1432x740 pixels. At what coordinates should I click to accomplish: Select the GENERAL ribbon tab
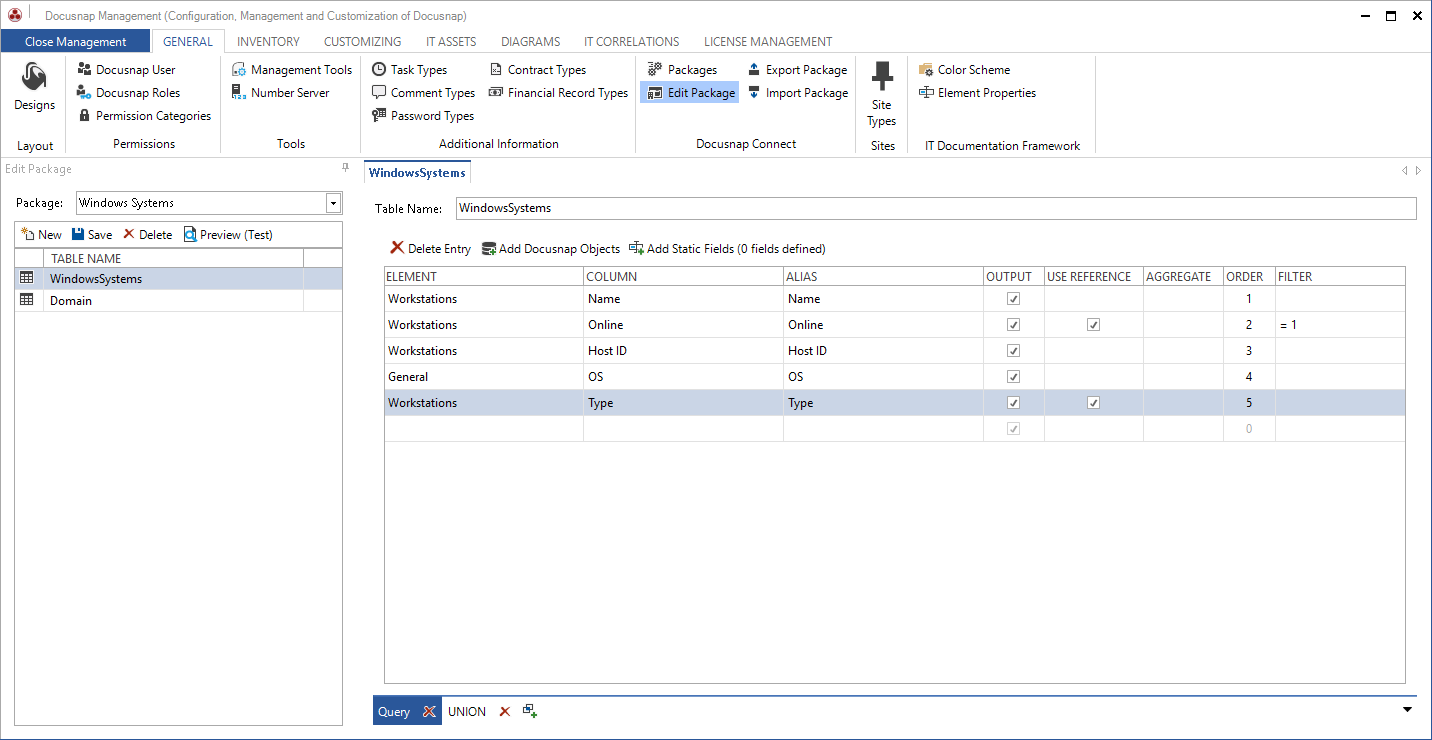coord(188,42)
